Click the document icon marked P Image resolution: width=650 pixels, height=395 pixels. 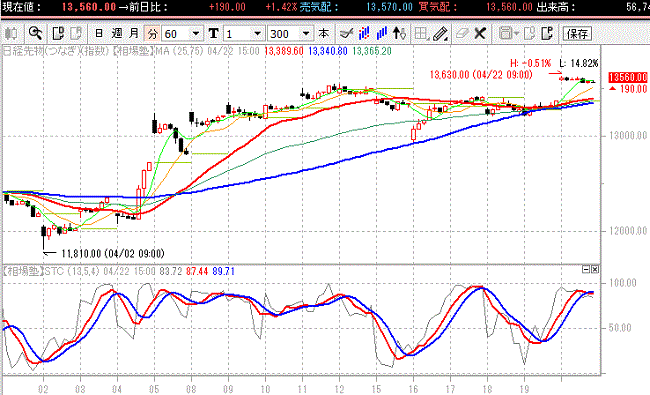pyautogui.click(x=547, y=33)
